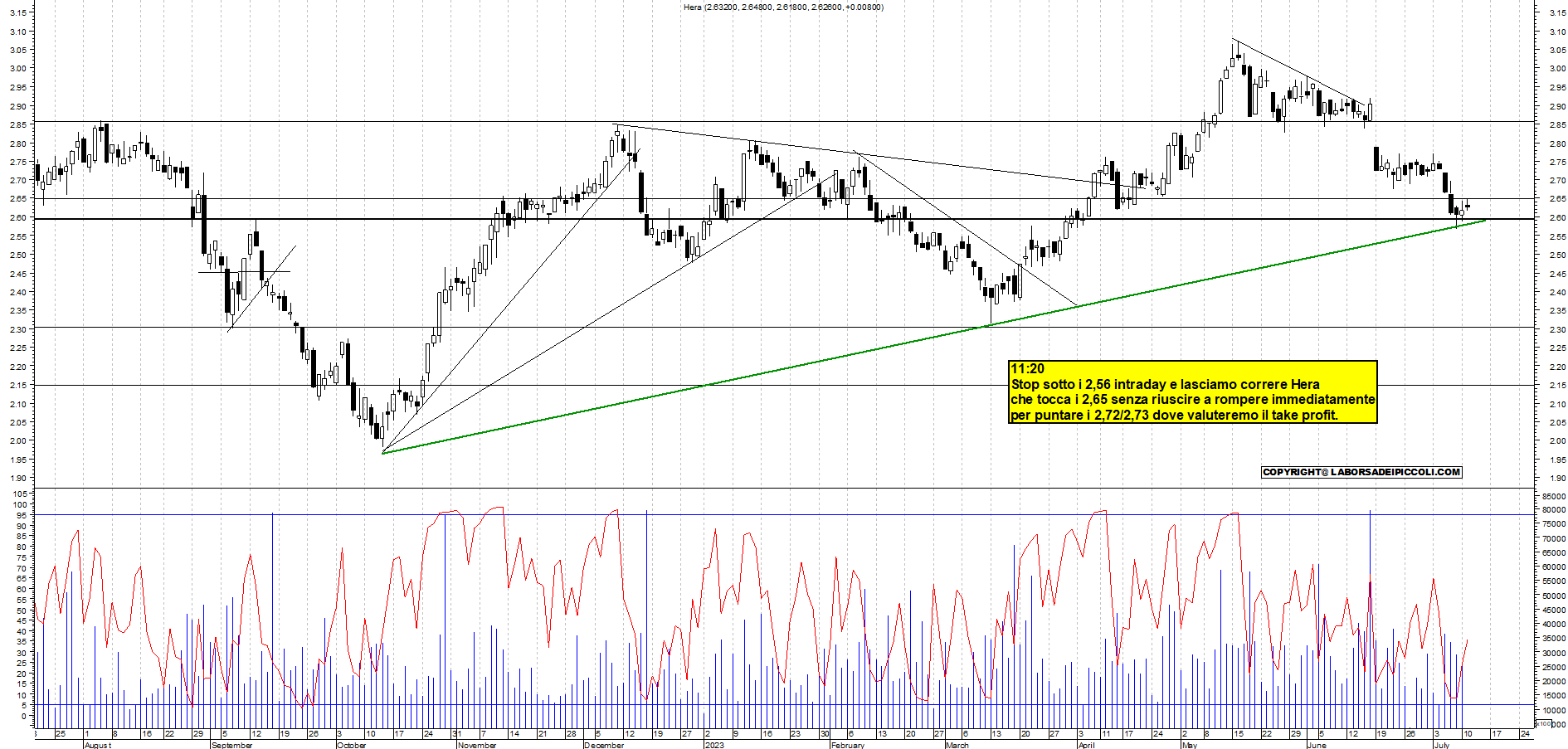Click the "March" month label
1568x749 pixels.
point(957,745)
